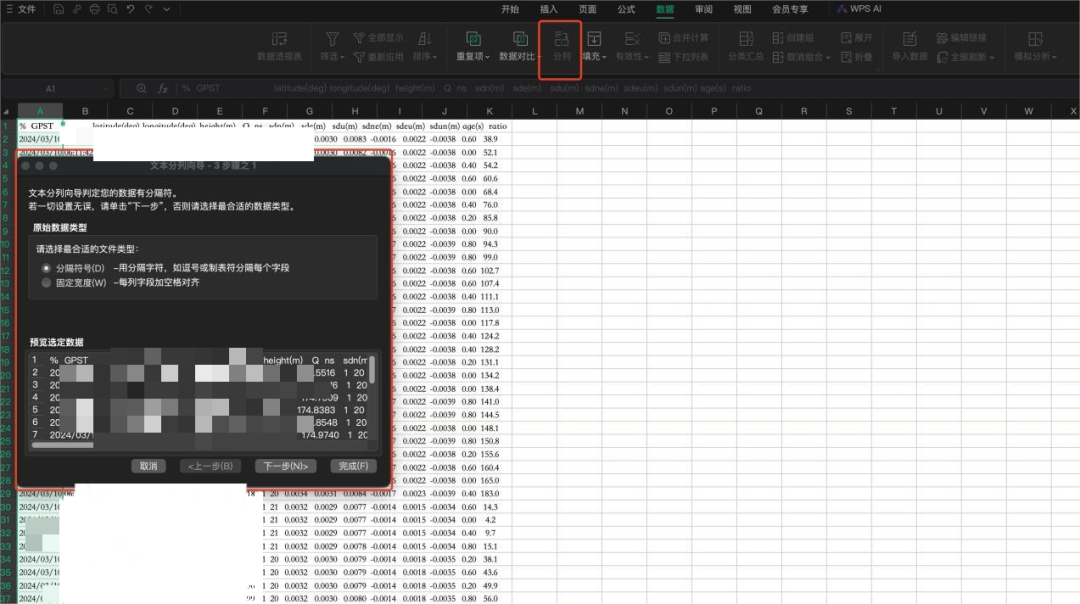Click the 合并计算 consolidate tool
1080x604 pixels.
pos(683,38)
